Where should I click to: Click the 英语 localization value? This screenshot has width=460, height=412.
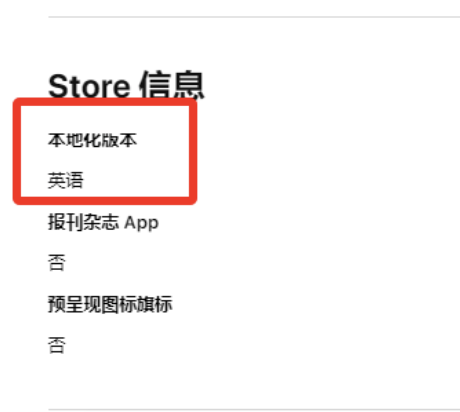pyautogui.click(x=65, y=180)
